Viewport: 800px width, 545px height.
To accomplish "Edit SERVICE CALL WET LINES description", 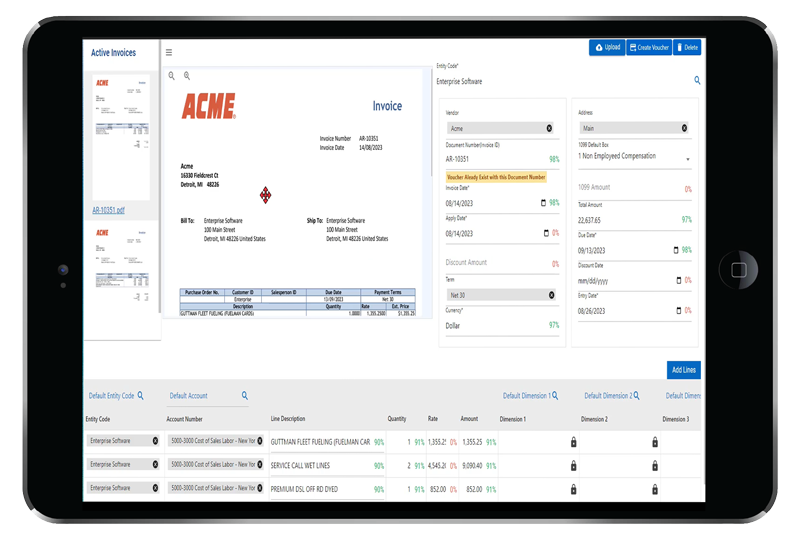I will tap(320, 465).
